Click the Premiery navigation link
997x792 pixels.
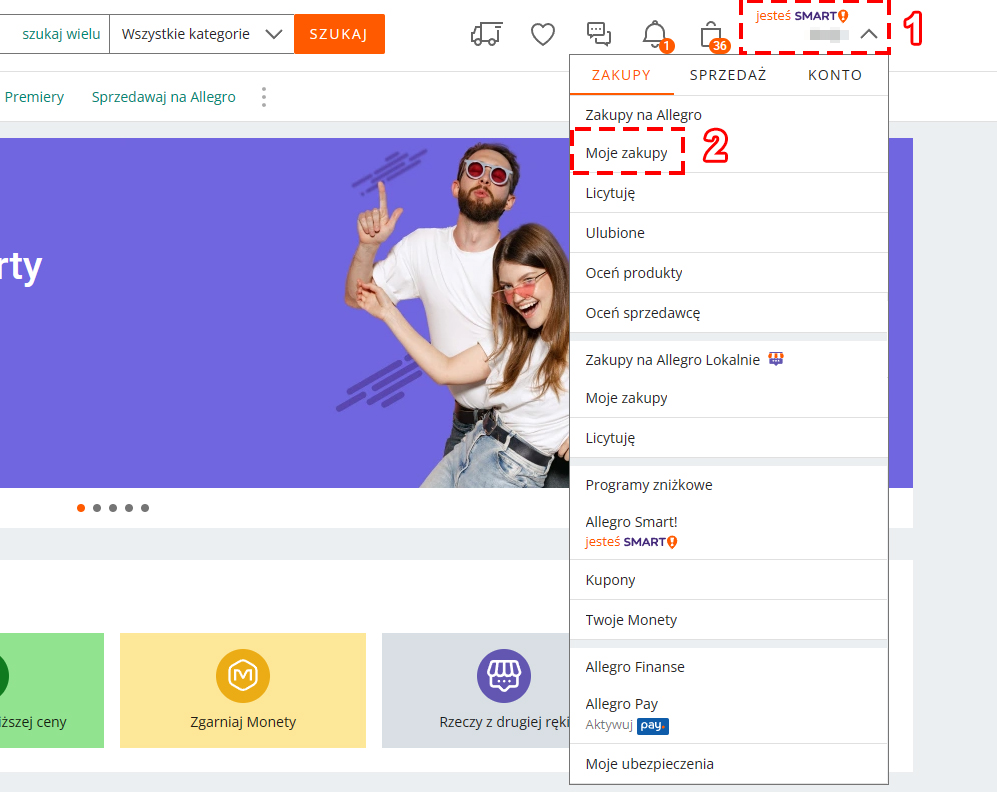(34, 97)
